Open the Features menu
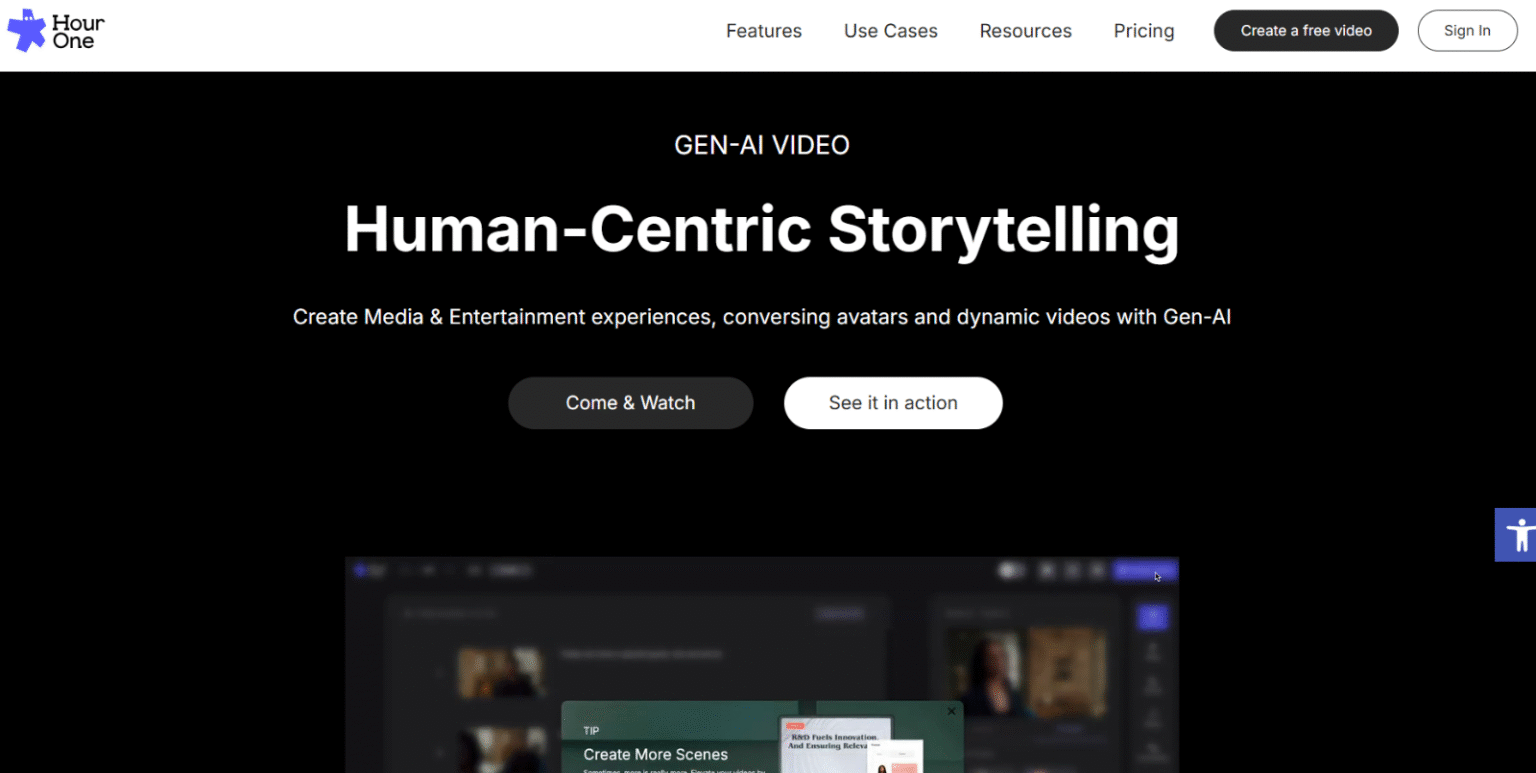Screen dimensions: 1536x773 pyautogui.click(x=764, y=30)
